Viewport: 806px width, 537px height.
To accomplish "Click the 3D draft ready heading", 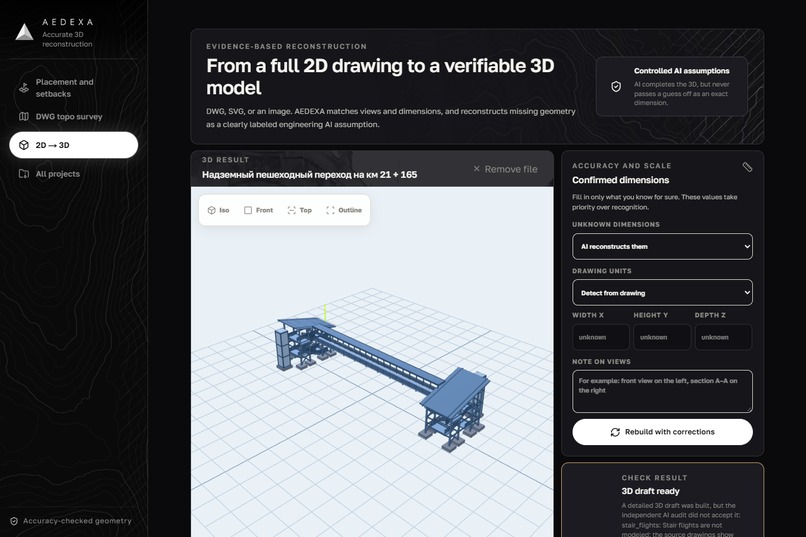I will 650,491.
